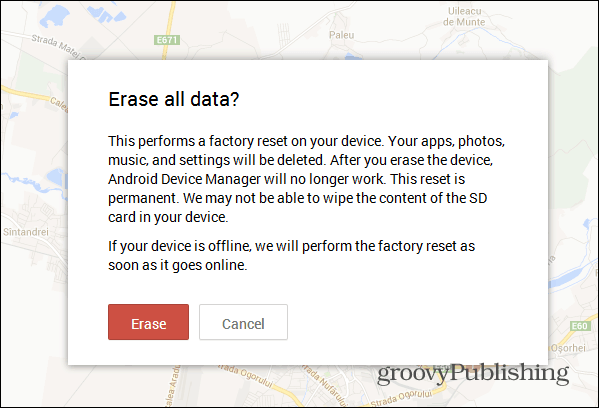Click the green E671 road shield
Viewport: 599px width, 408px height.
pyautogui.click(x=167, y=40)
